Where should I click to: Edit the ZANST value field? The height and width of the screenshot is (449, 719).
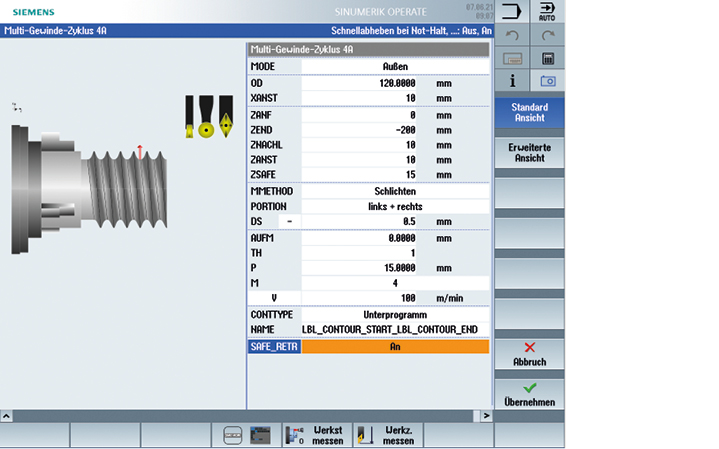click(359, 160)
